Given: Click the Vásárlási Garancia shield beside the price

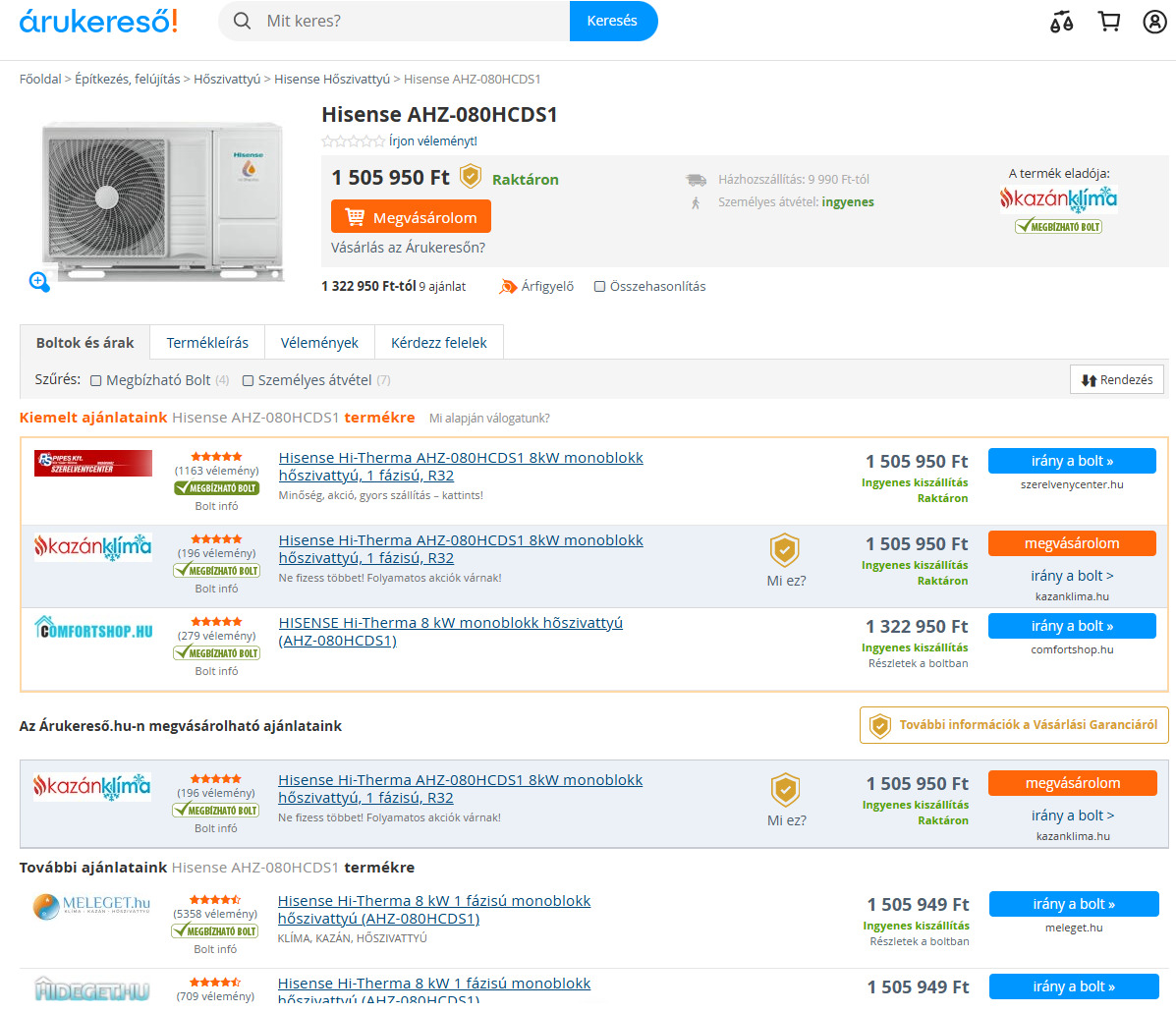Looking at the screenshot, I should 471,177.
